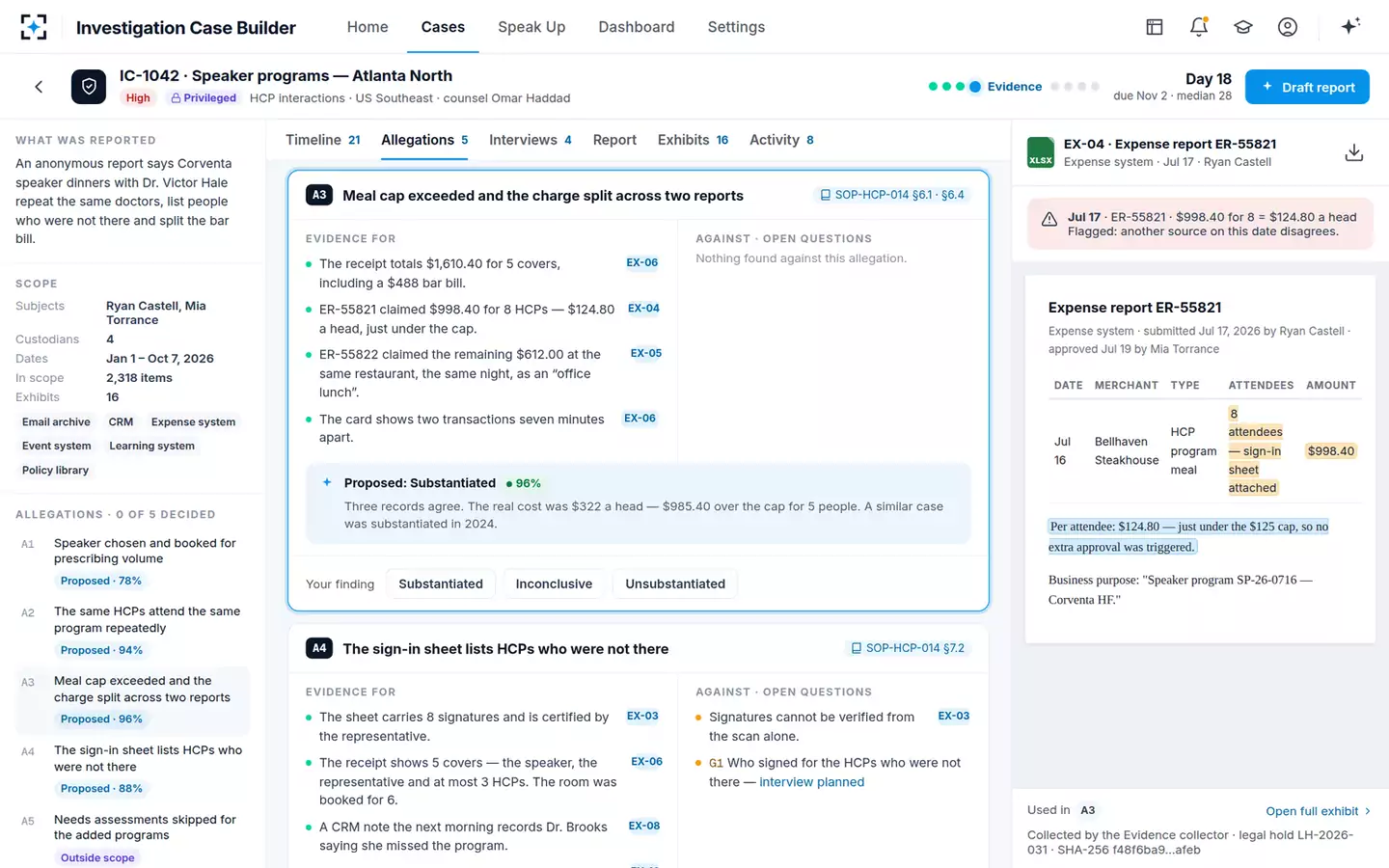Screen dimensions: 1389x868
Task: Click the Investigation Case Builder logo icon
Action: coord(34,27)
